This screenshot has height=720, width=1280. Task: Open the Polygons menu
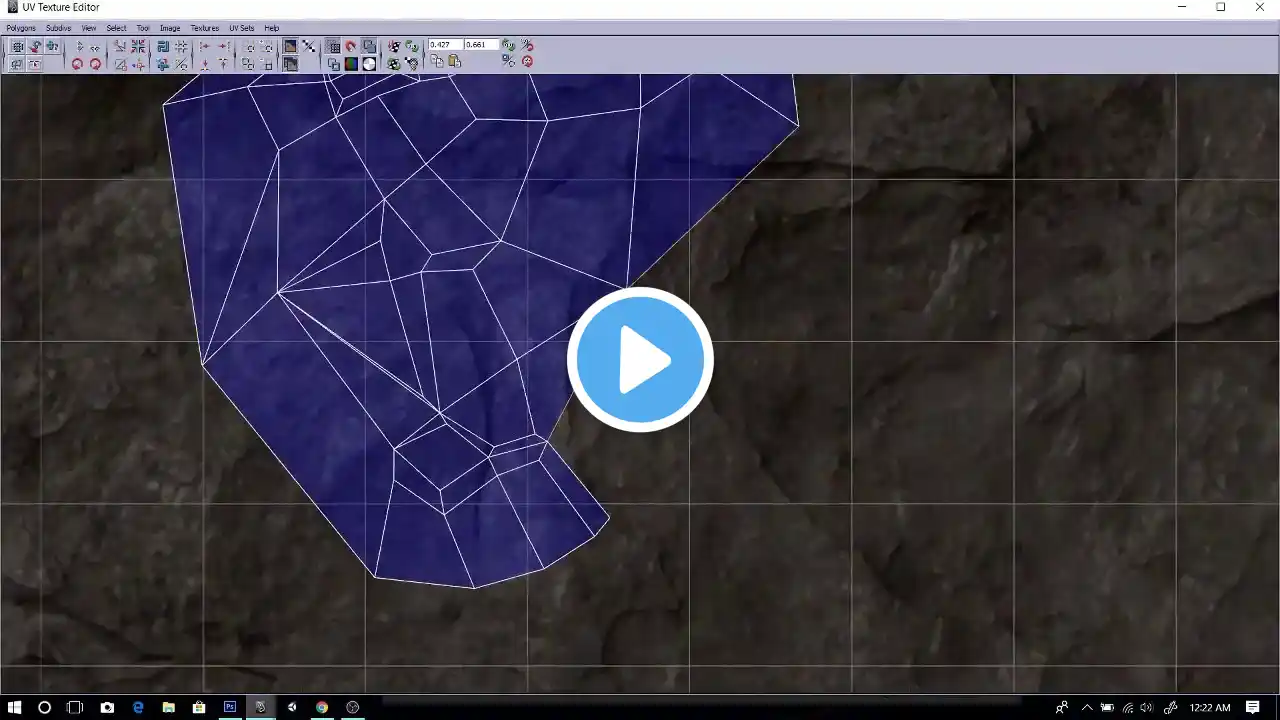click(x=21, y=28)
